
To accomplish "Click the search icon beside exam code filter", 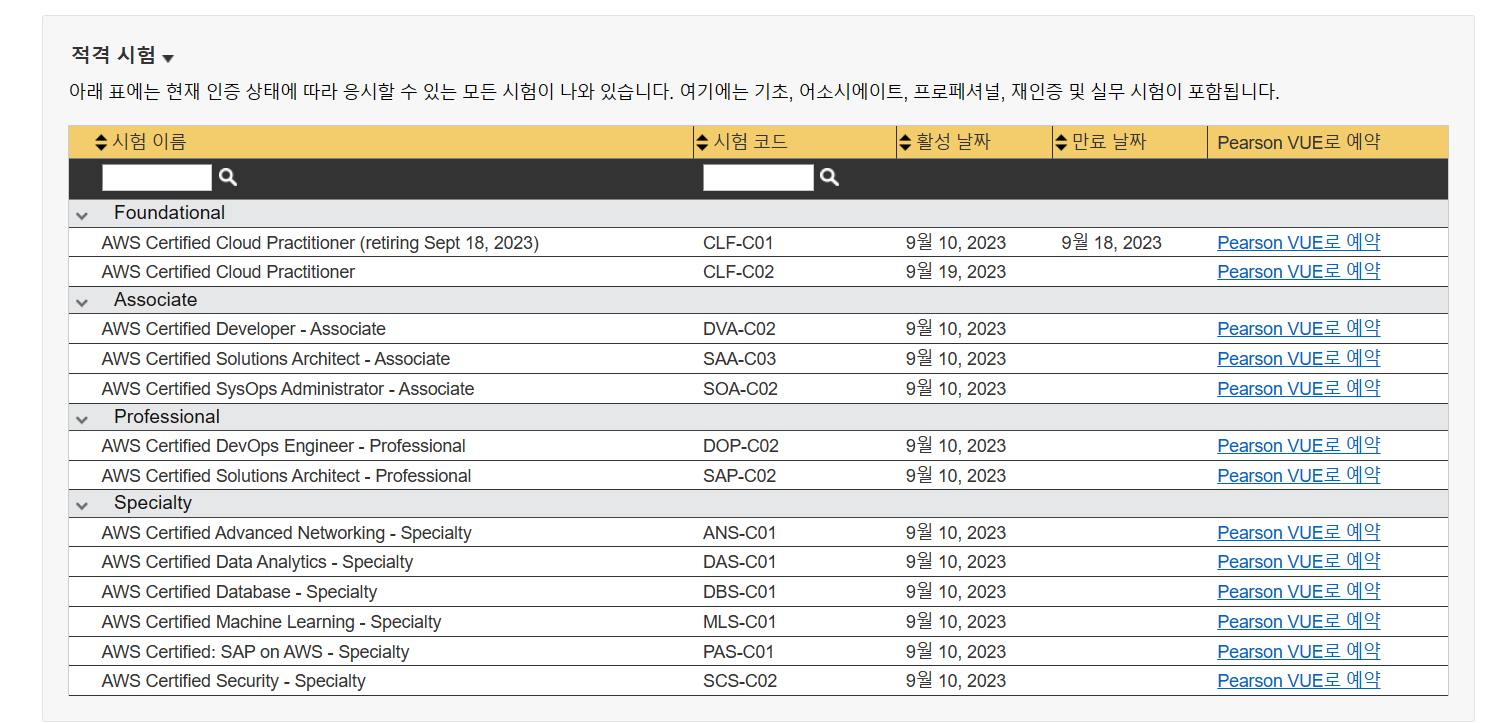I will click(829, 178).
